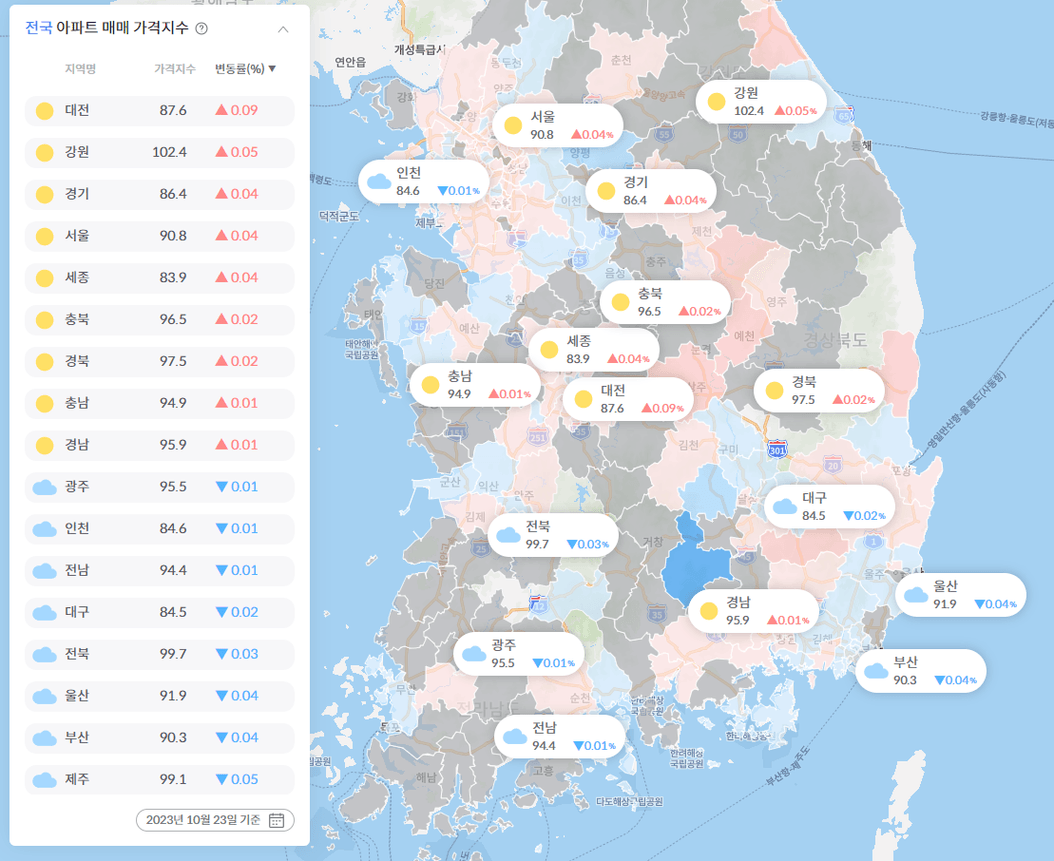Click the 가격지수 column header
The image size is (1054, 861).
click(175, 69)
